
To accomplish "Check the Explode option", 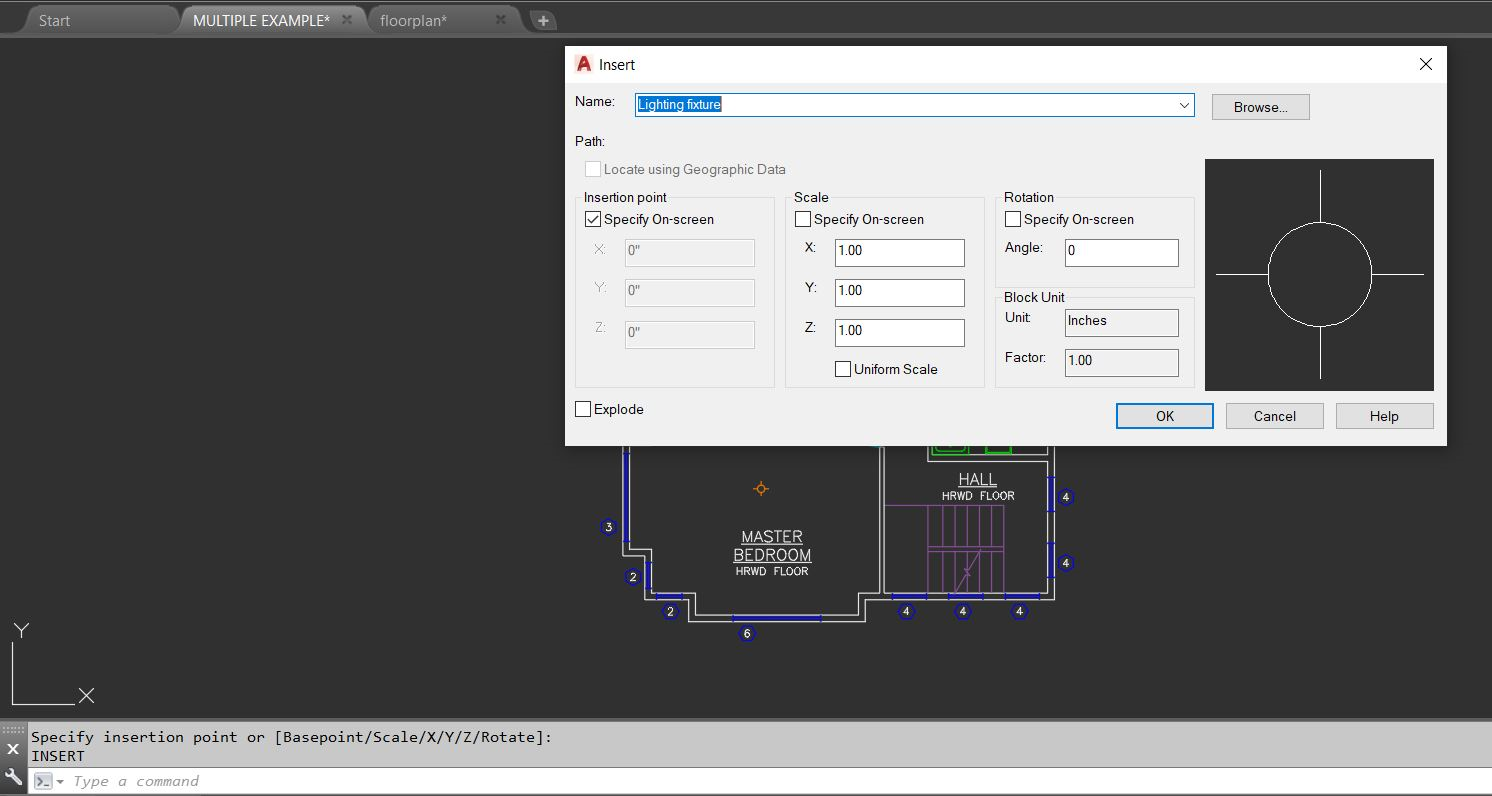I will pyautogui.click(x=583, y=410).
